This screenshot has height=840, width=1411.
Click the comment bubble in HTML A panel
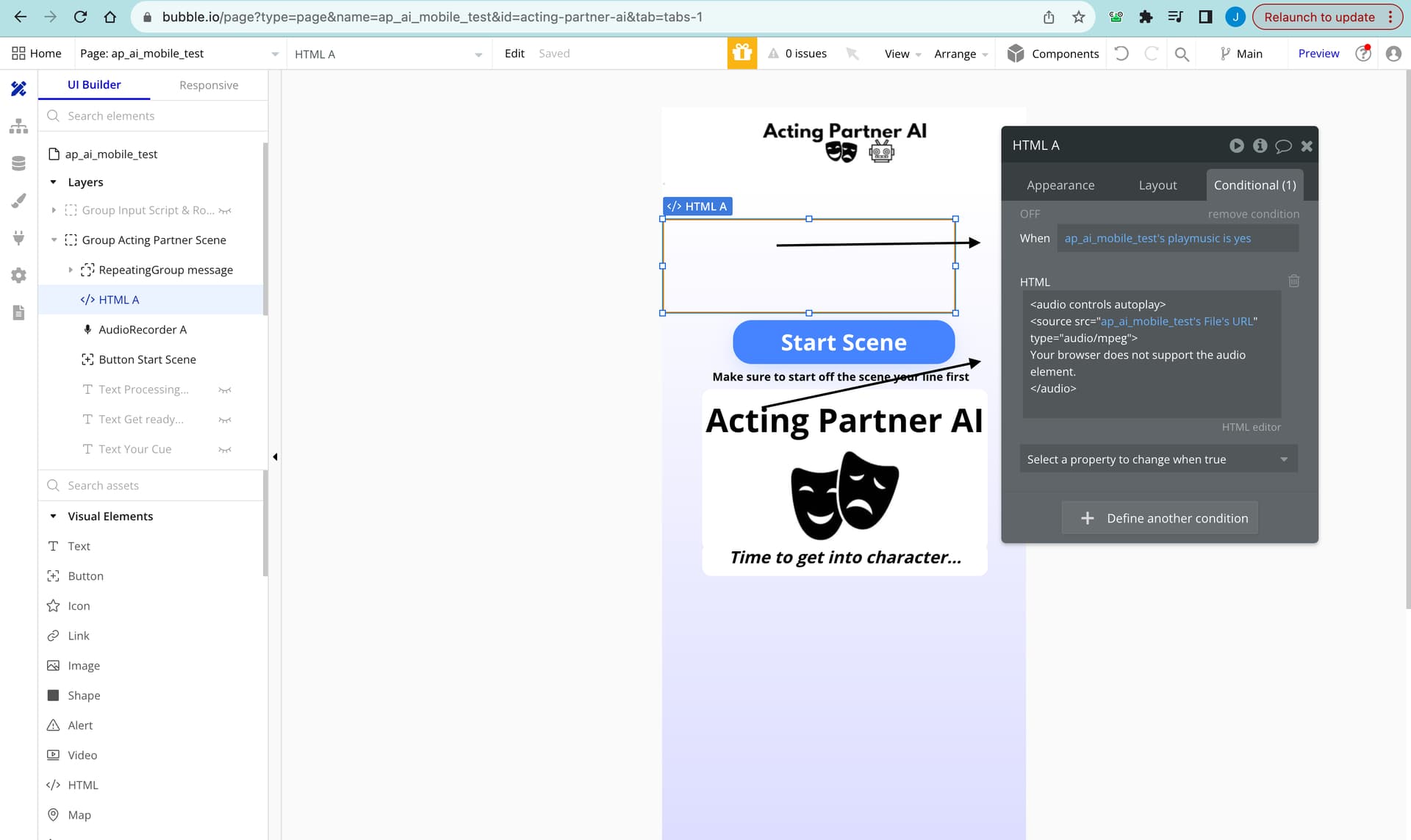(1283, 146)
